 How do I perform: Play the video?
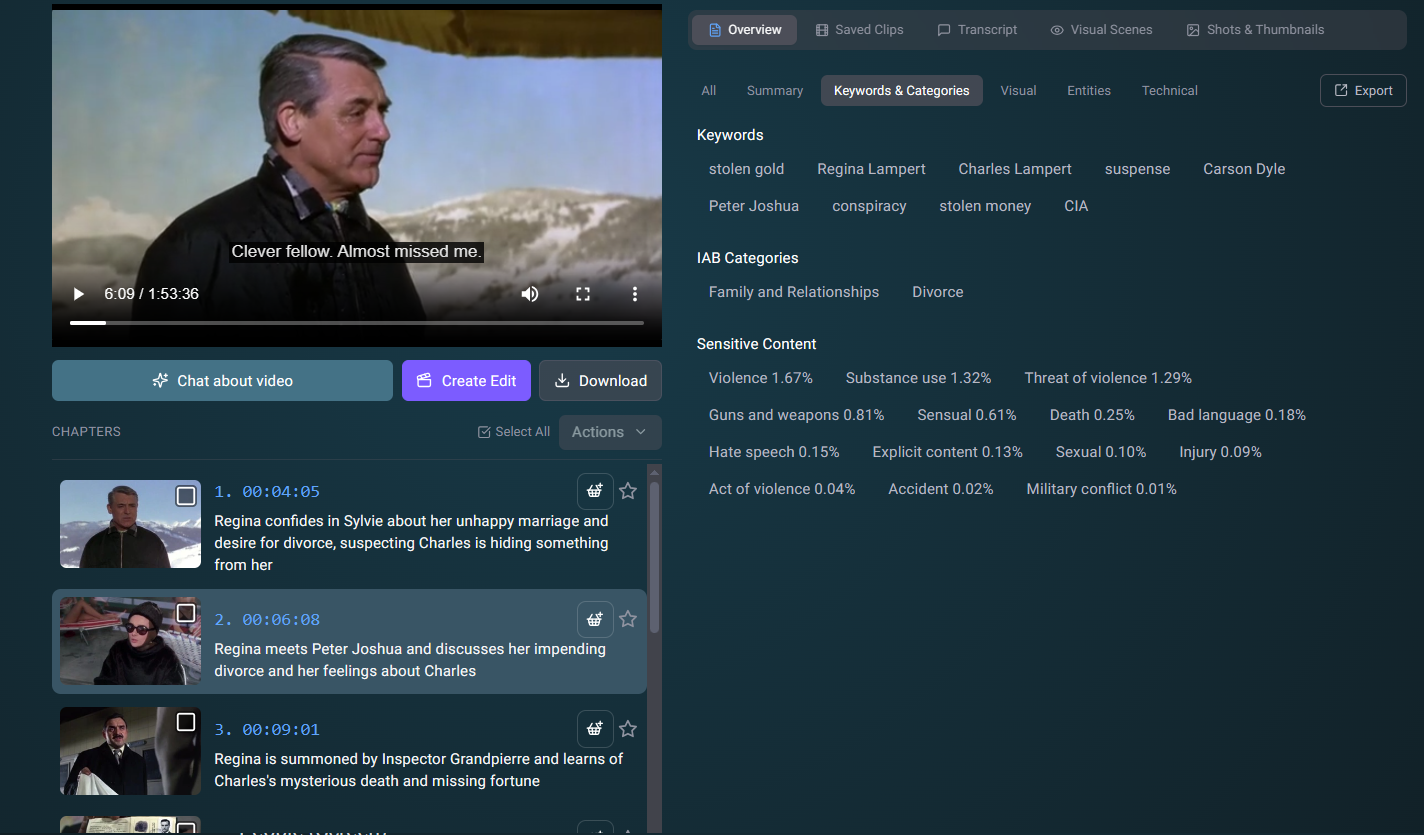pyautogui.click(x=78, y=294)
